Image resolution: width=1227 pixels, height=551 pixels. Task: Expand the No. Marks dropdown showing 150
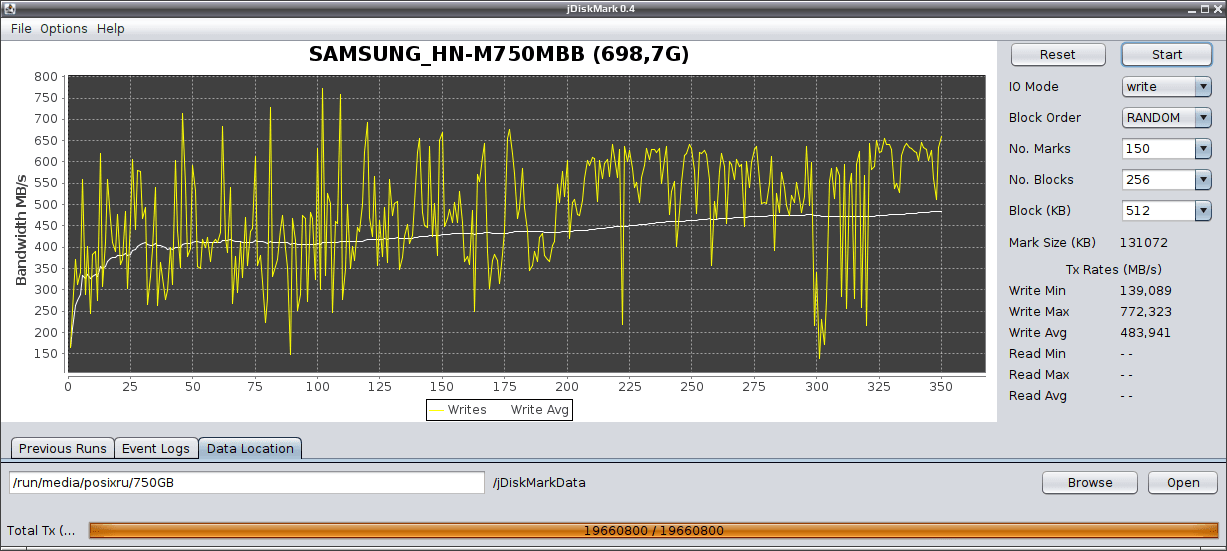coord(1167,149)
